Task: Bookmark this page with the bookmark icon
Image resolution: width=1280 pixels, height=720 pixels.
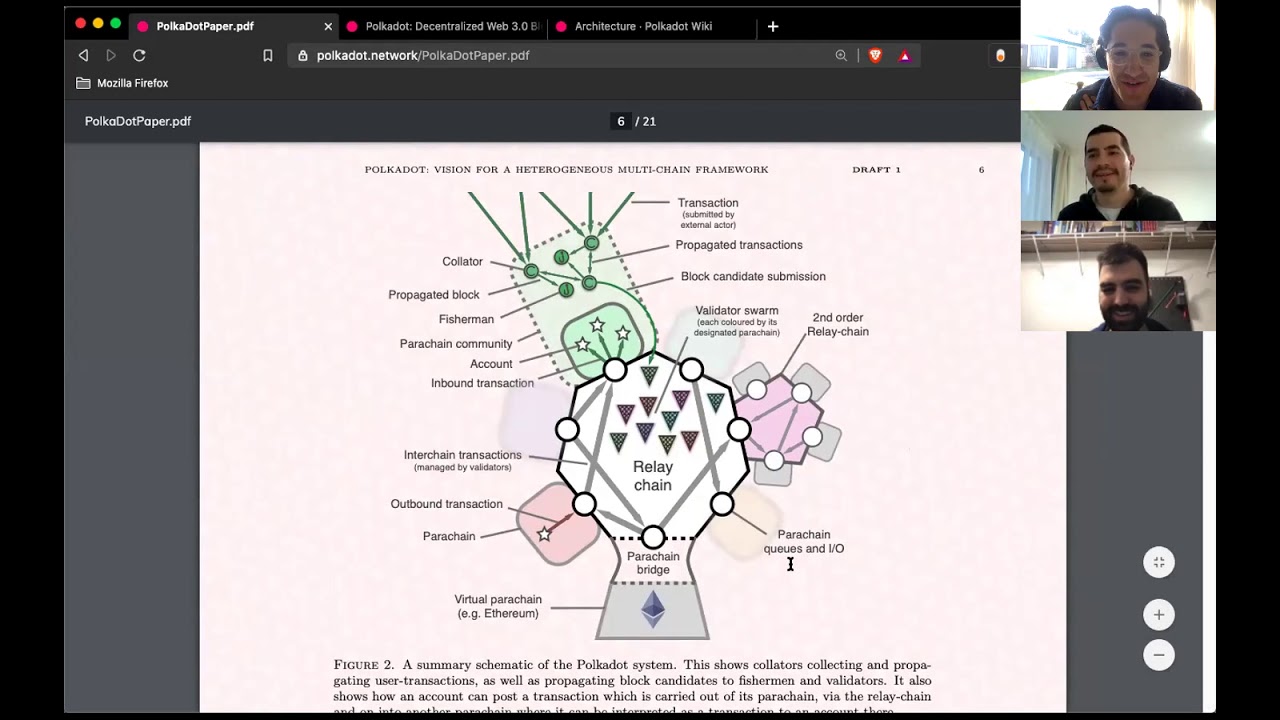Action: [268, 55]
